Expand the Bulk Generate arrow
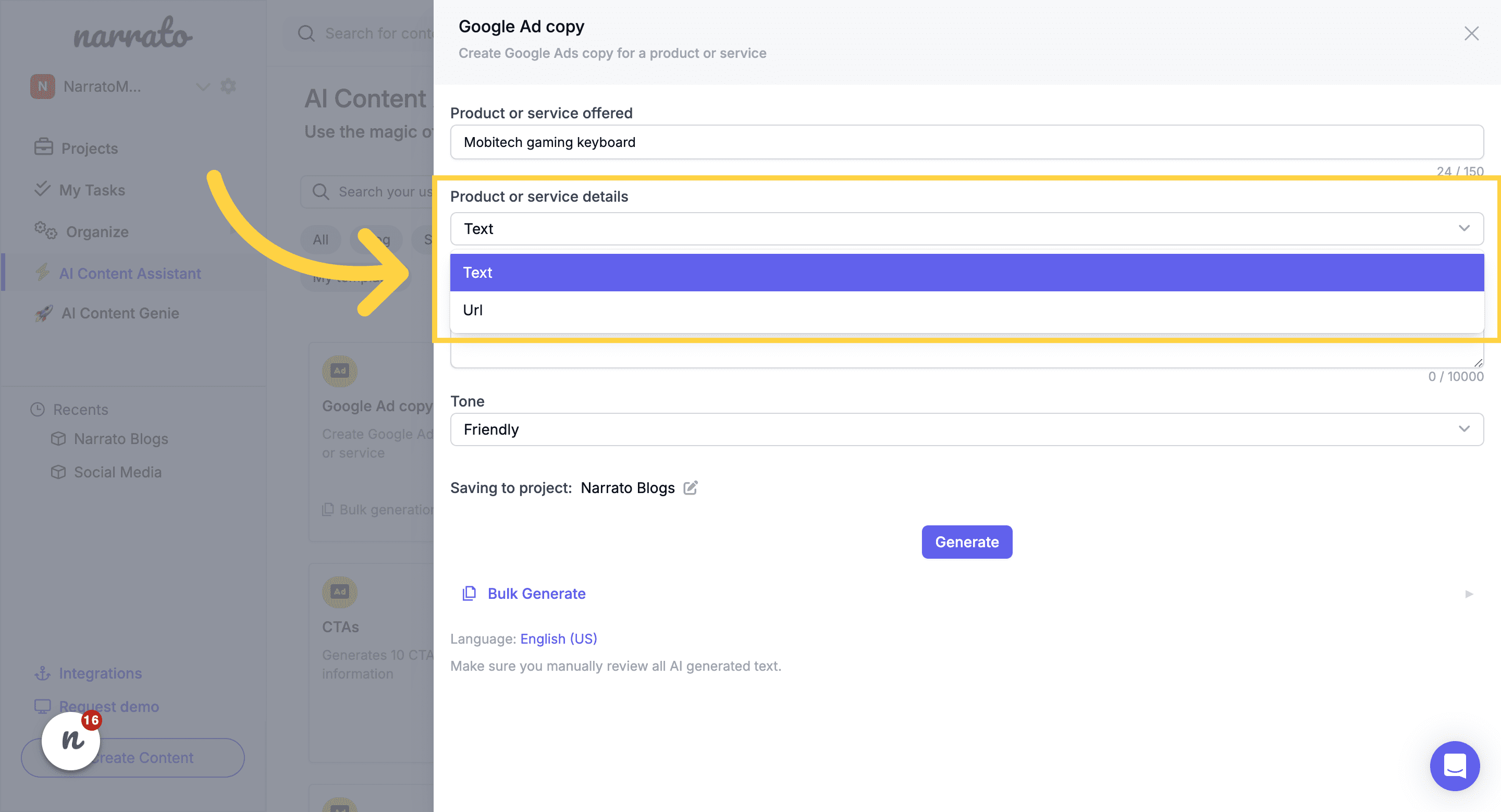 coord(1468,594)
